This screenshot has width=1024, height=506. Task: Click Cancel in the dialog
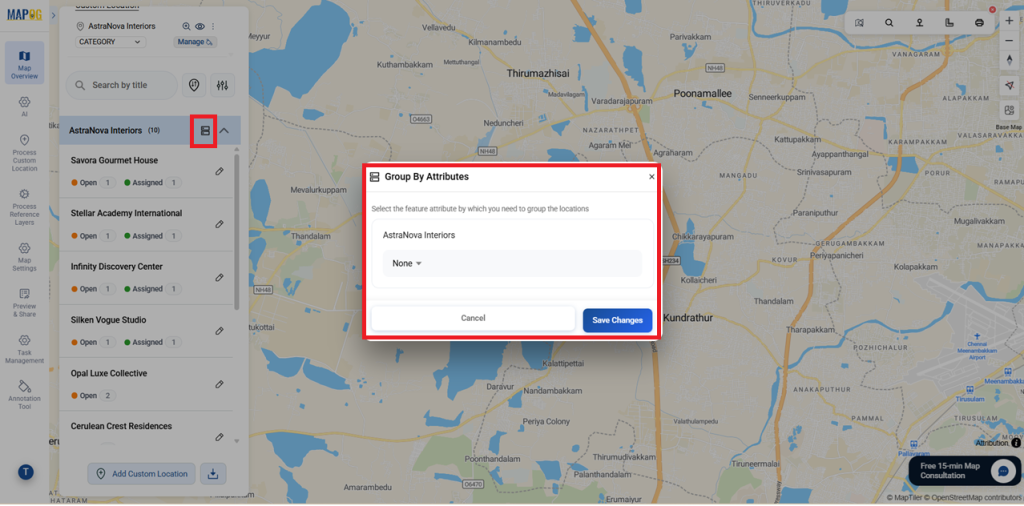tap(473, 319)
